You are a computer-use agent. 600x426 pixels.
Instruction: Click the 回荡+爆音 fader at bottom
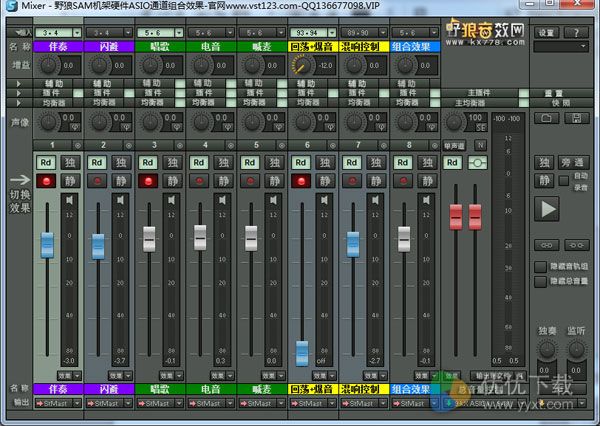302,353
